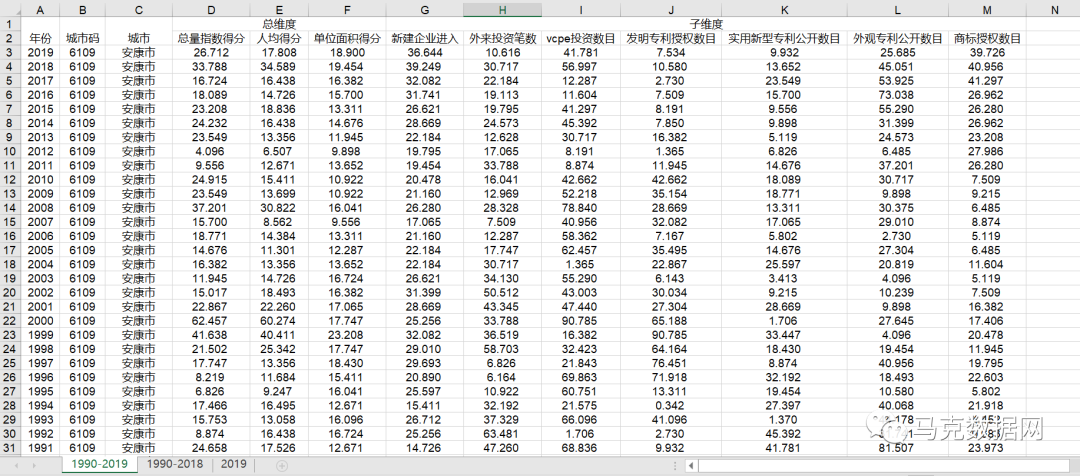Select value 34.589 in 人均得分 column

click(x=279, y=67)
